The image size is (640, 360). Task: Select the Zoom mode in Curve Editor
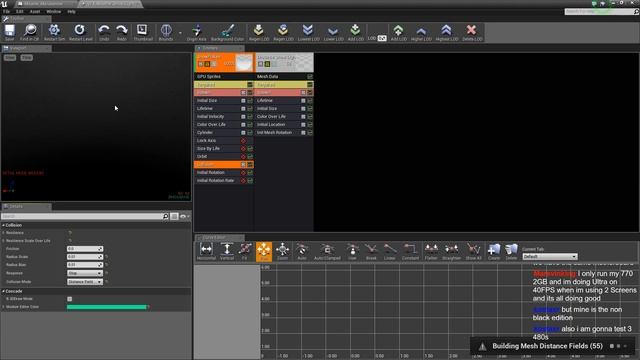pyautogui.click(x=282, y=251)
